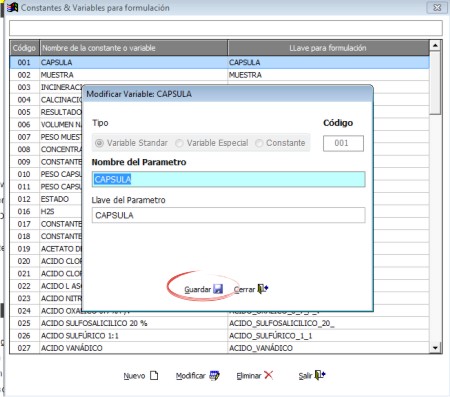Select row code 024
Image resolution: width=450 pixels, height=397 pixels.
tap(24, 311)
